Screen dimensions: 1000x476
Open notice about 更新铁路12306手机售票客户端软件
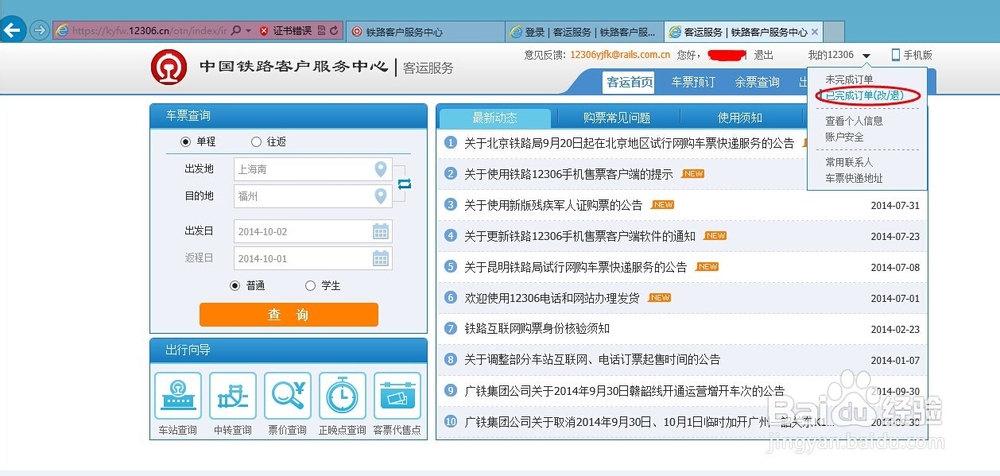580,235
